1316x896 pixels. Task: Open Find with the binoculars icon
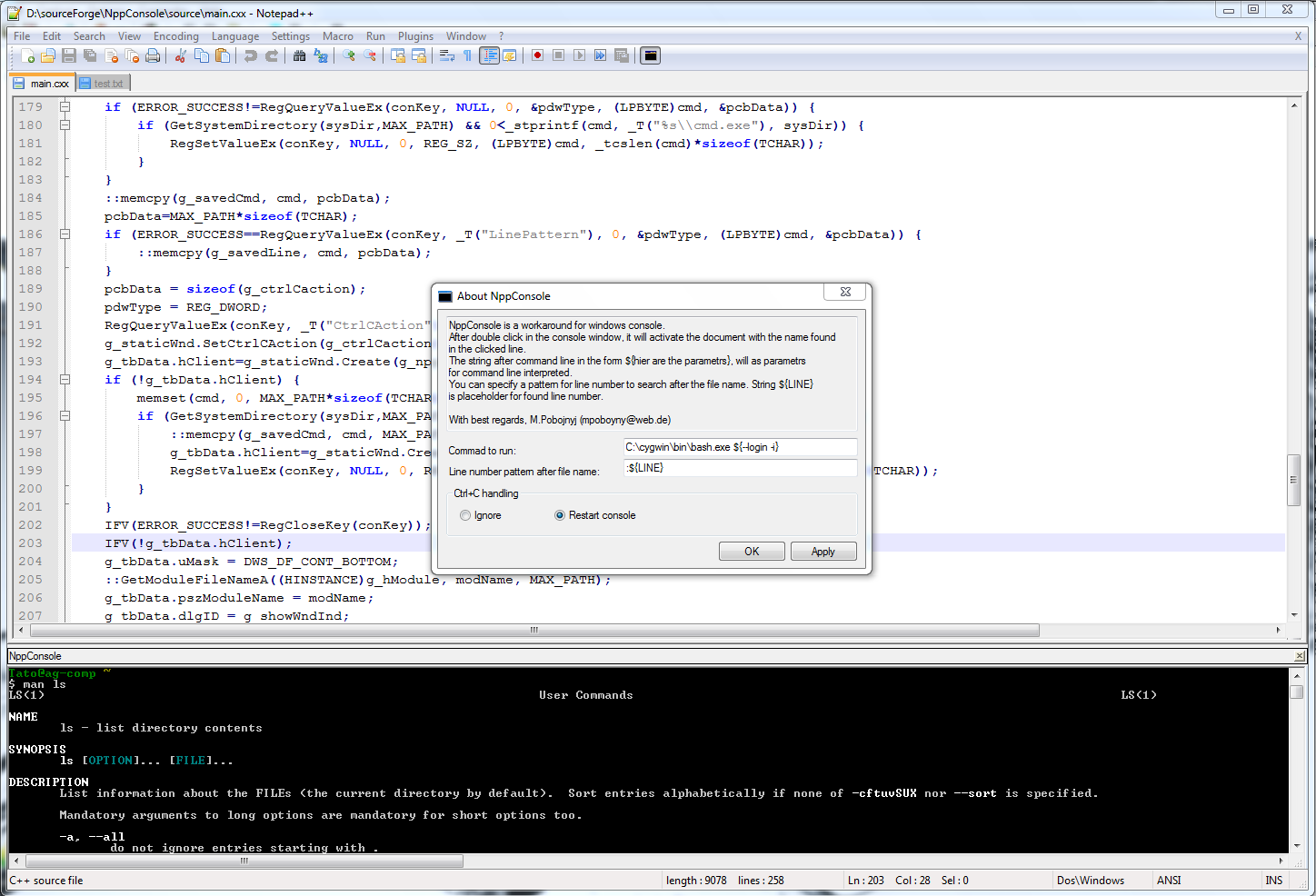(299, 55)
